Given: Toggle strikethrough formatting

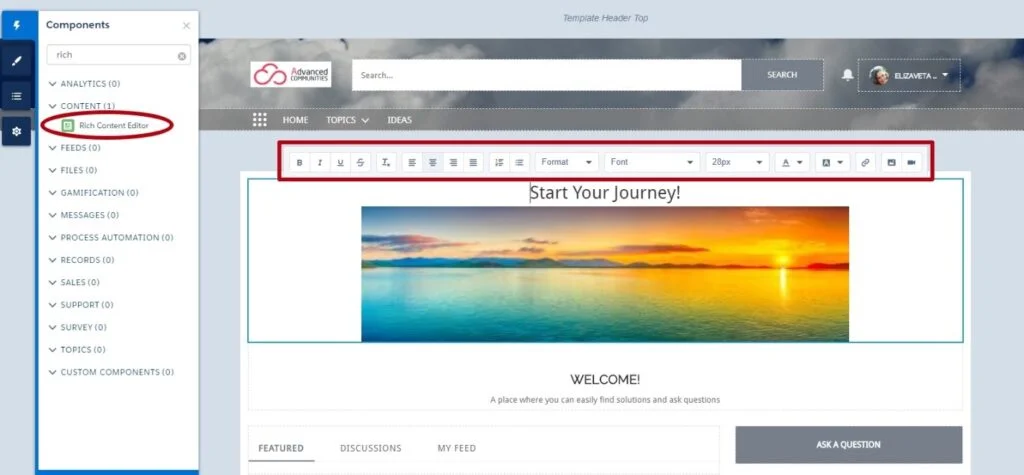Looking at the screenshot, I should click(360, 162).
